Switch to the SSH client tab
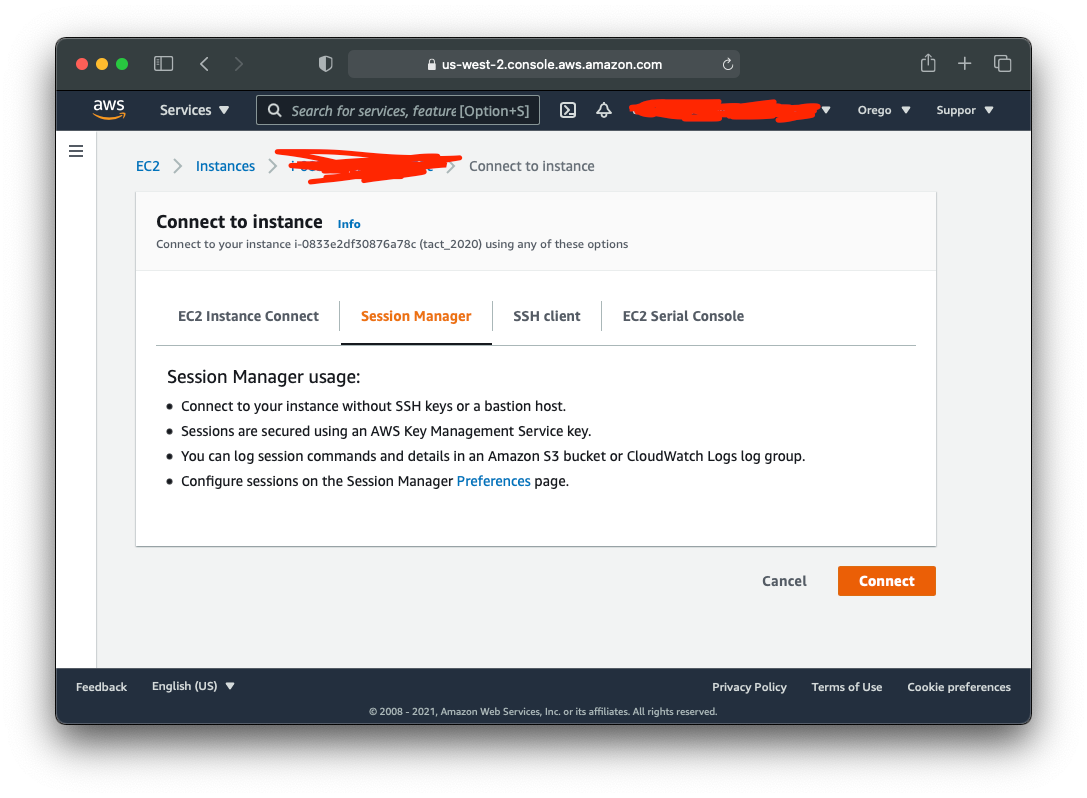This screenshot has height=798, width=1087. pos(546,316)
